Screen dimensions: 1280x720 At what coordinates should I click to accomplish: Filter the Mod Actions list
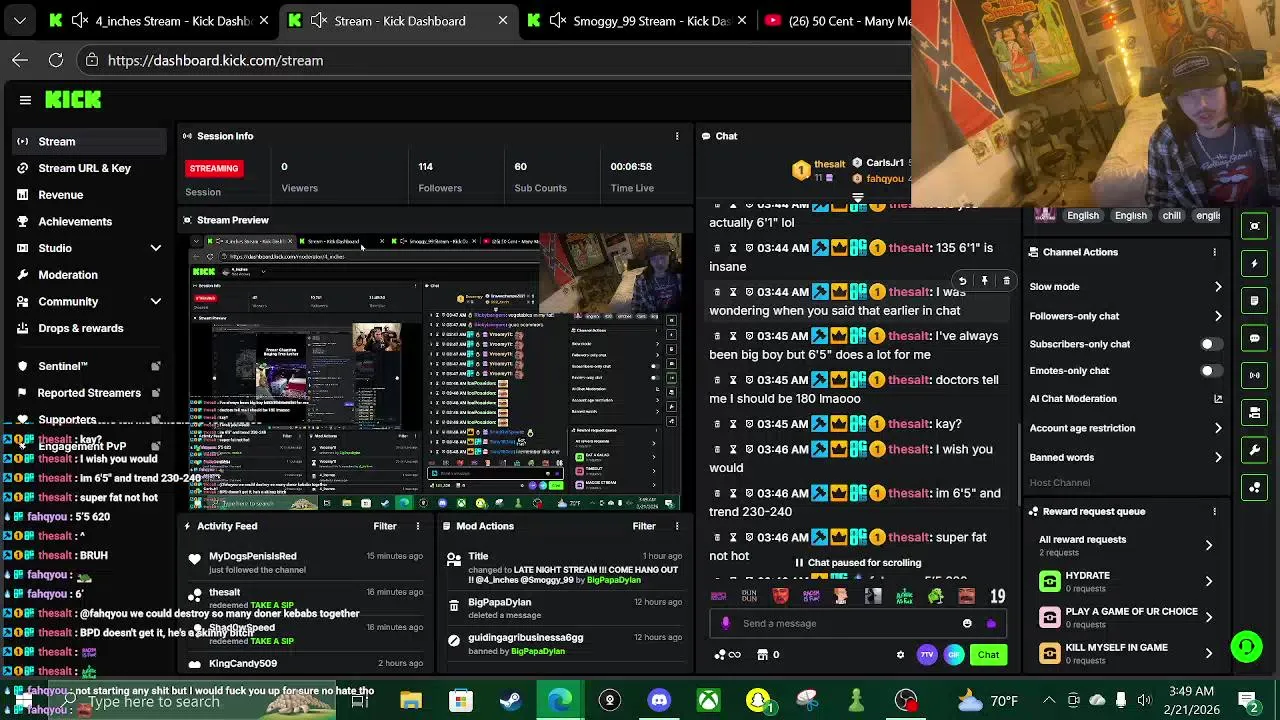point(644,526)
